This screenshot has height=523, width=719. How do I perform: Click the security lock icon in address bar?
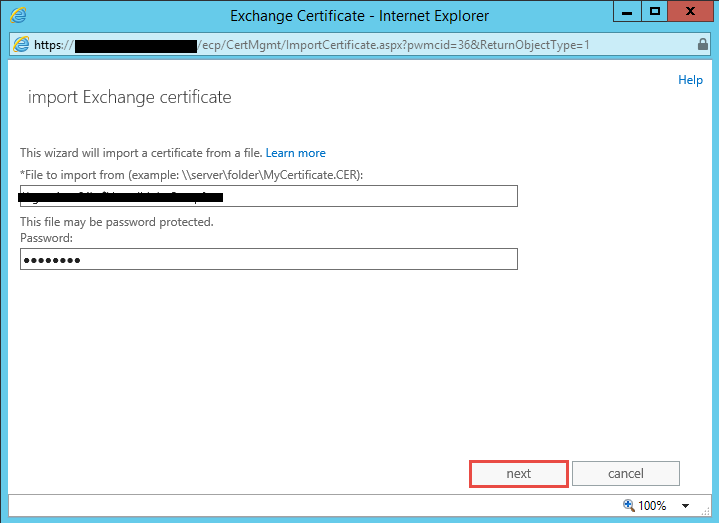702,44
